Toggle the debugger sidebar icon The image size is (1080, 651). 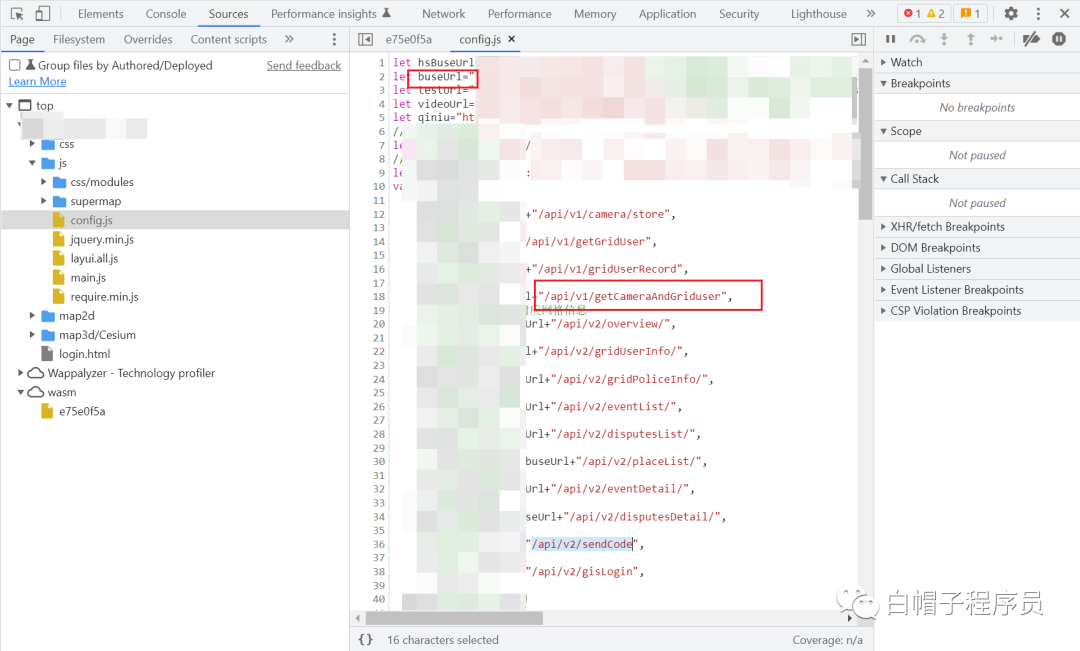click(858, 39)
